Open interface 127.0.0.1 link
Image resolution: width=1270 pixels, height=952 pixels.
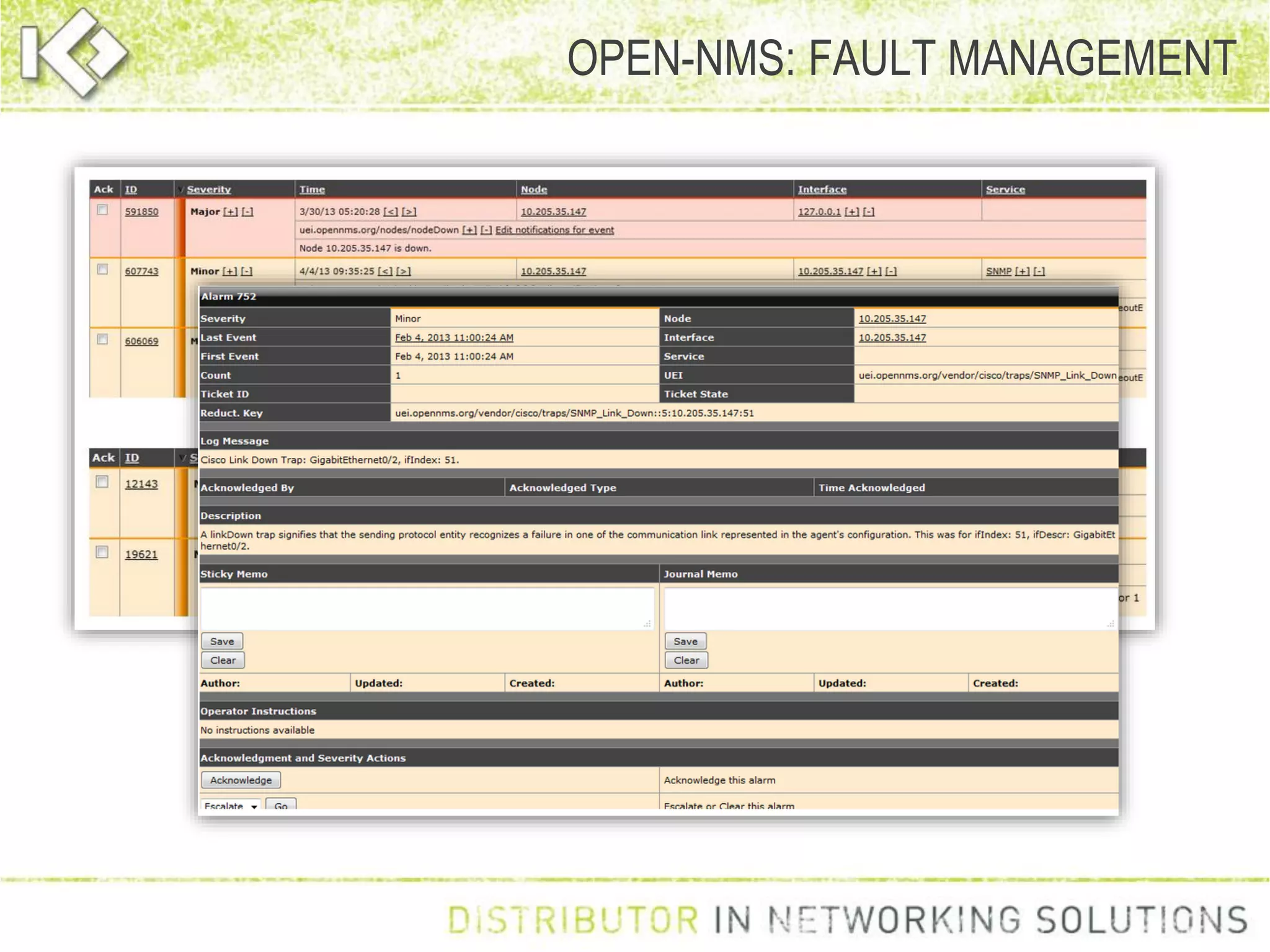[819, 212]
